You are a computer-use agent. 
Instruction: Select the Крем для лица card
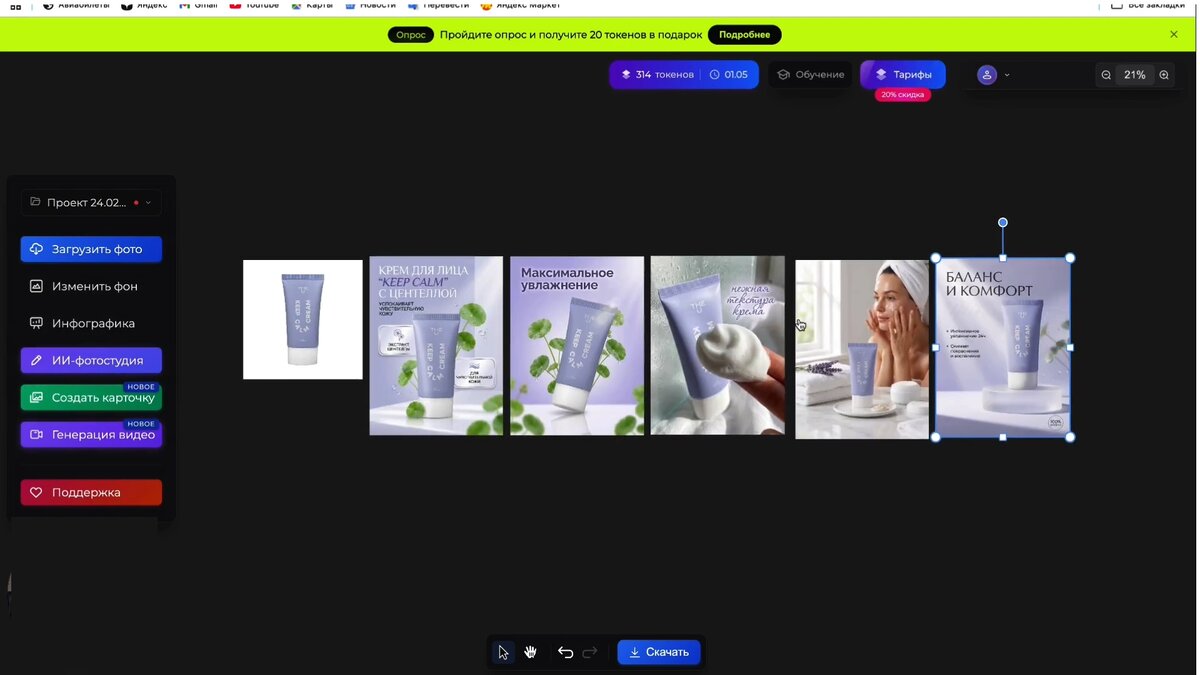(x=436, y=346)
